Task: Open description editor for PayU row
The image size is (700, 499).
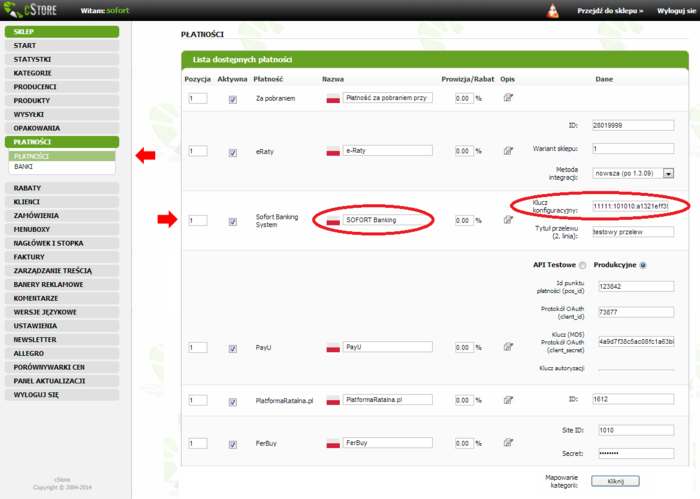Action: tap(508, 346)
